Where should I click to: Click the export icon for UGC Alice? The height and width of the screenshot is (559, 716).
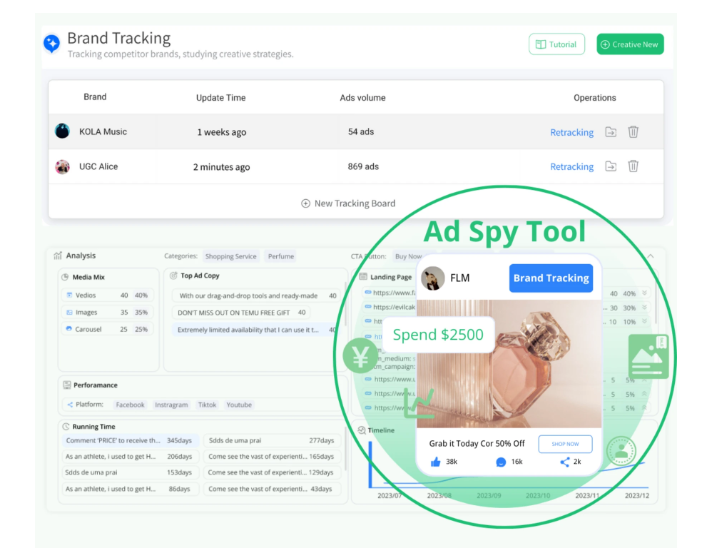point(611,167)
